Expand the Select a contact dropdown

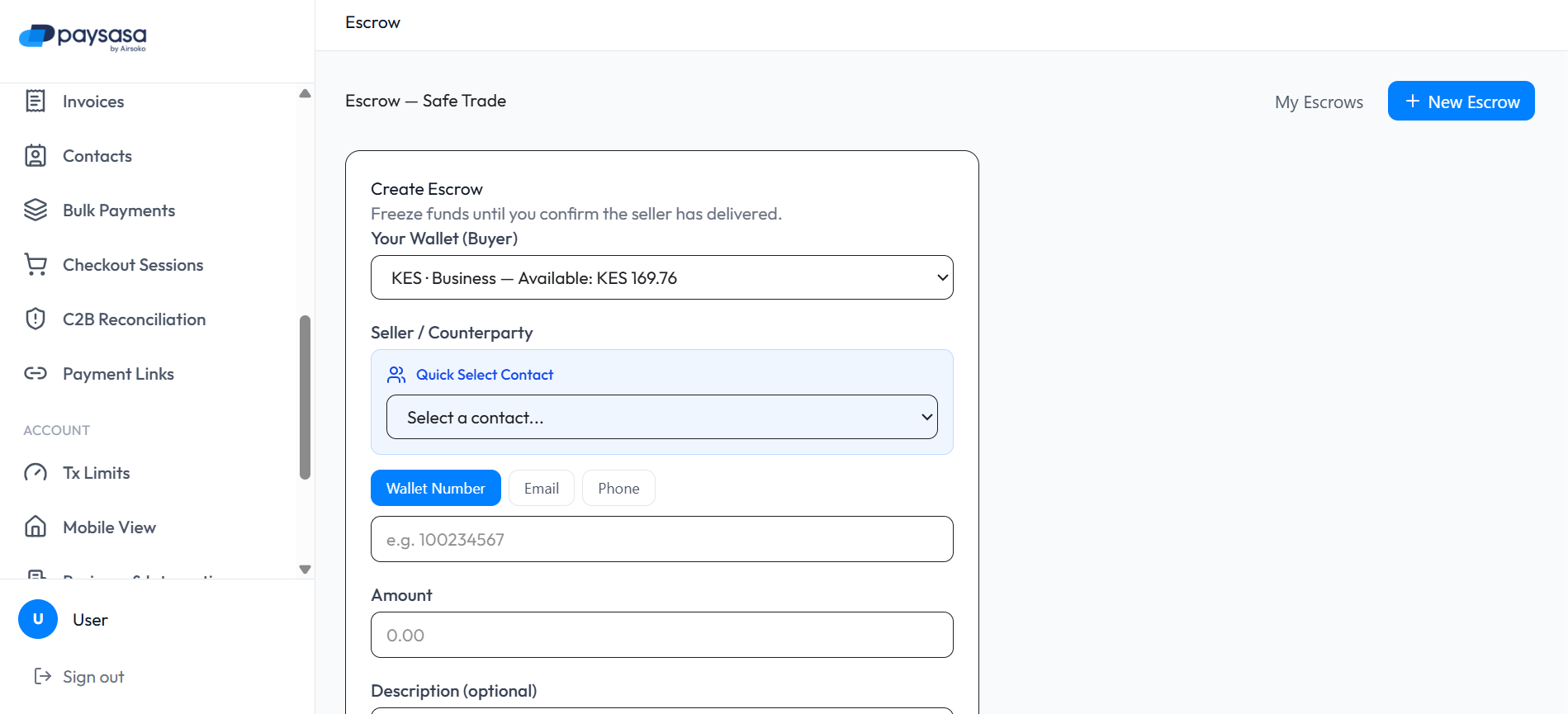point(662,417)
